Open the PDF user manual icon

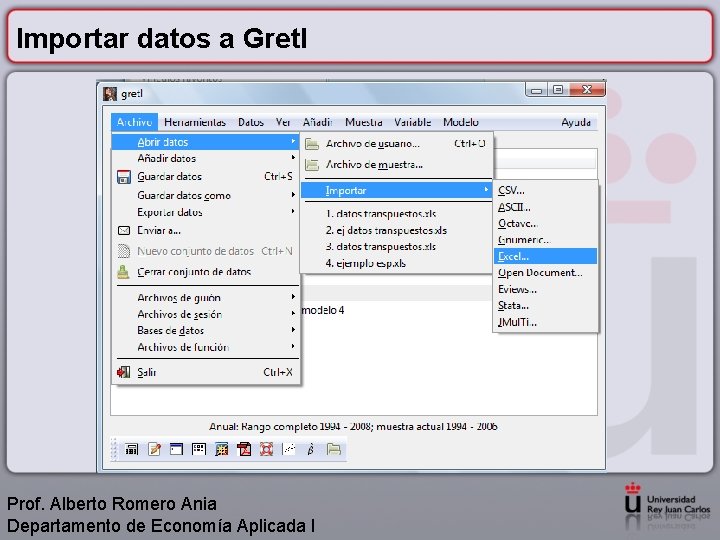244,449
